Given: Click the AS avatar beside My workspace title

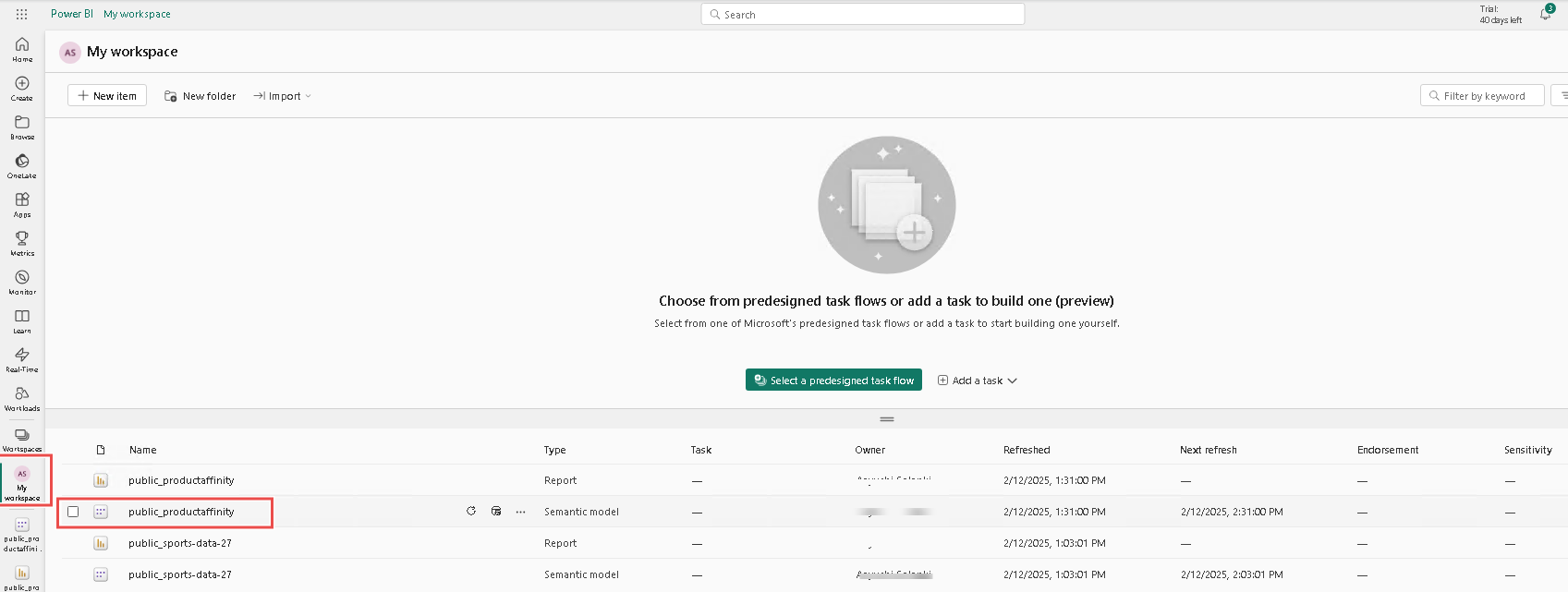Looking at the screenshot, I should [70, 53].
